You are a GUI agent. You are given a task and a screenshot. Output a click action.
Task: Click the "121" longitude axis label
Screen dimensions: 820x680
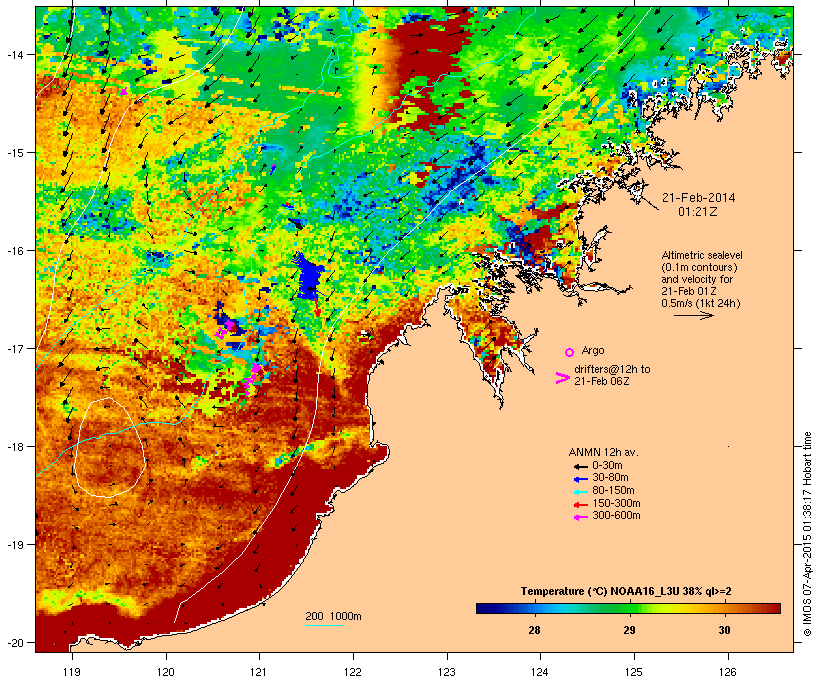[259, 672]
